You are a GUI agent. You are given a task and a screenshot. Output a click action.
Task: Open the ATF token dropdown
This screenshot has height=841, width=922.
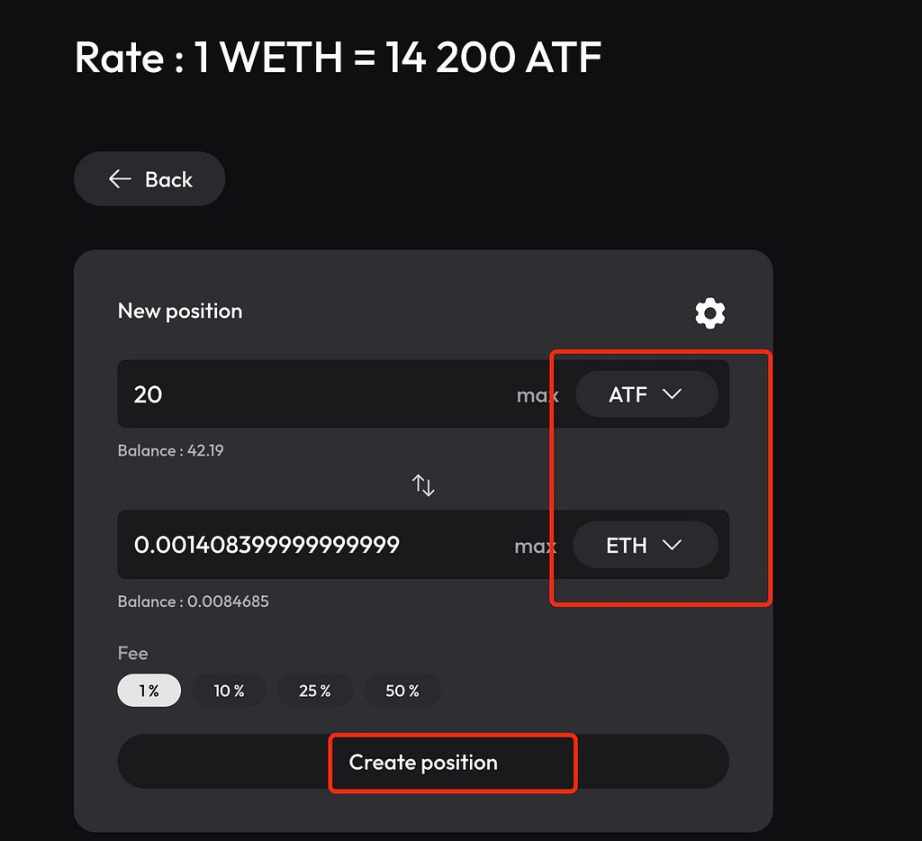point(646,394)
